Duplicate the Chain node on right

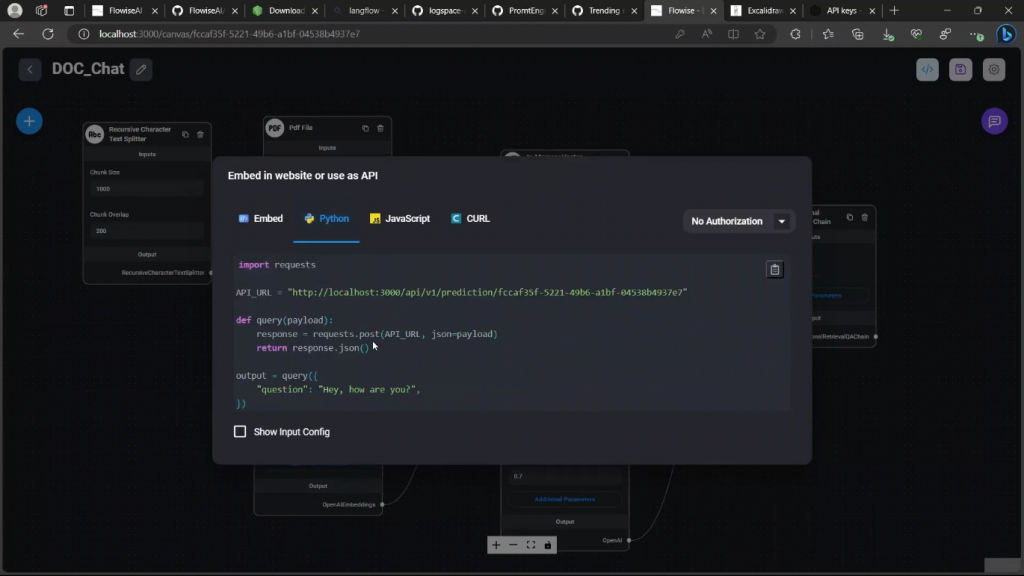[x=850, y=217]
